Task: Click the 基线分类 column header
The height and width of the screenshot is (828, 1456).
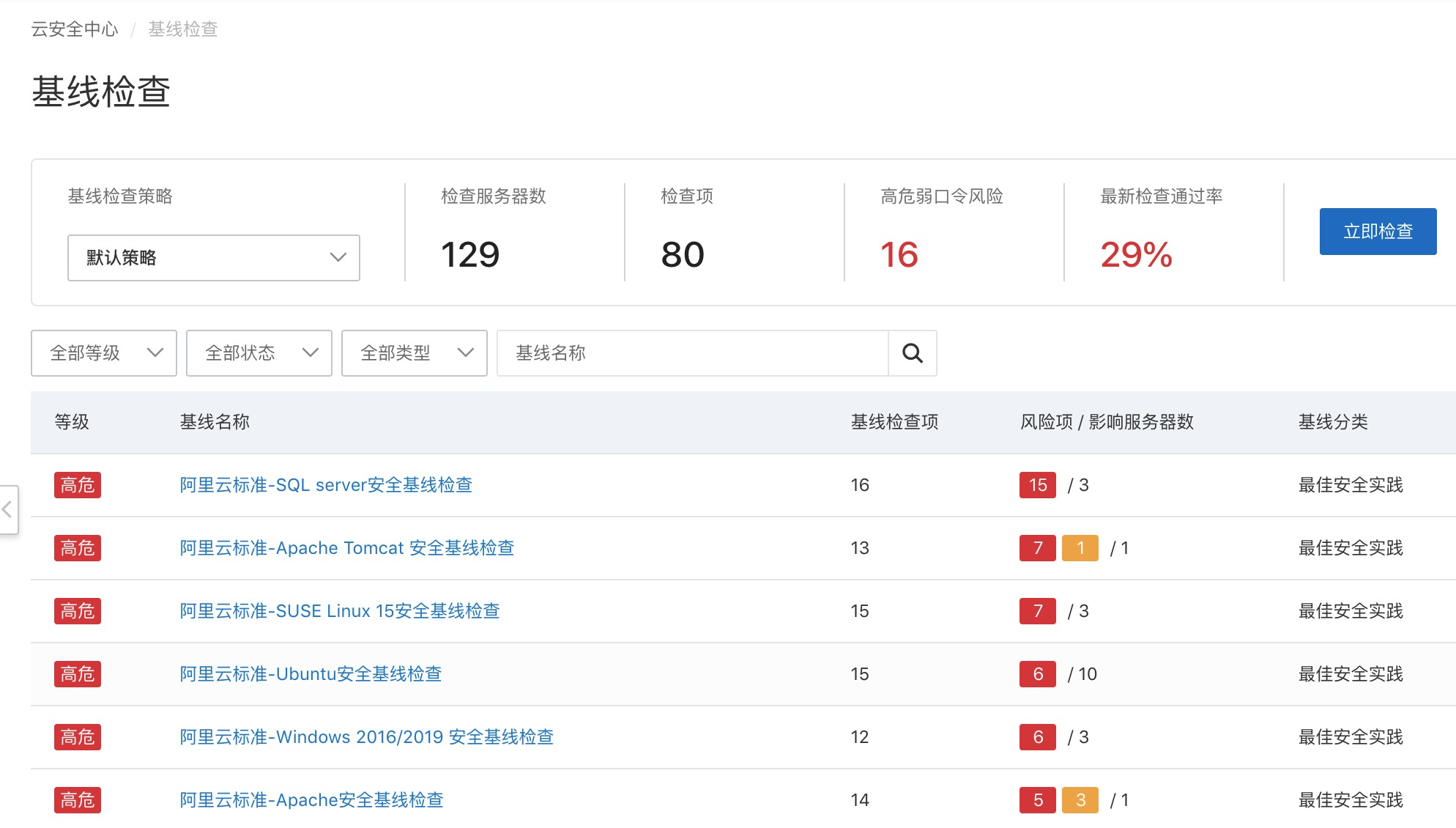Action: (1333, 422)
